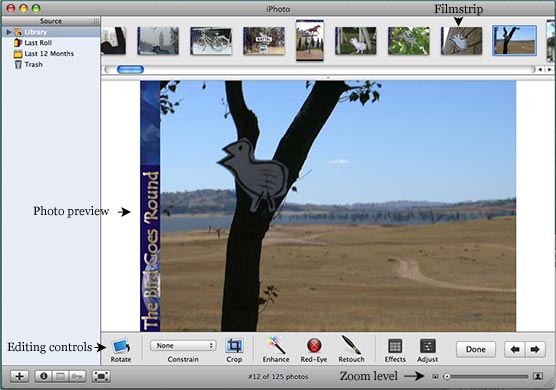Close the iPhoto window
This screenshot has height=390, width=556.
(x=11, y=8)
